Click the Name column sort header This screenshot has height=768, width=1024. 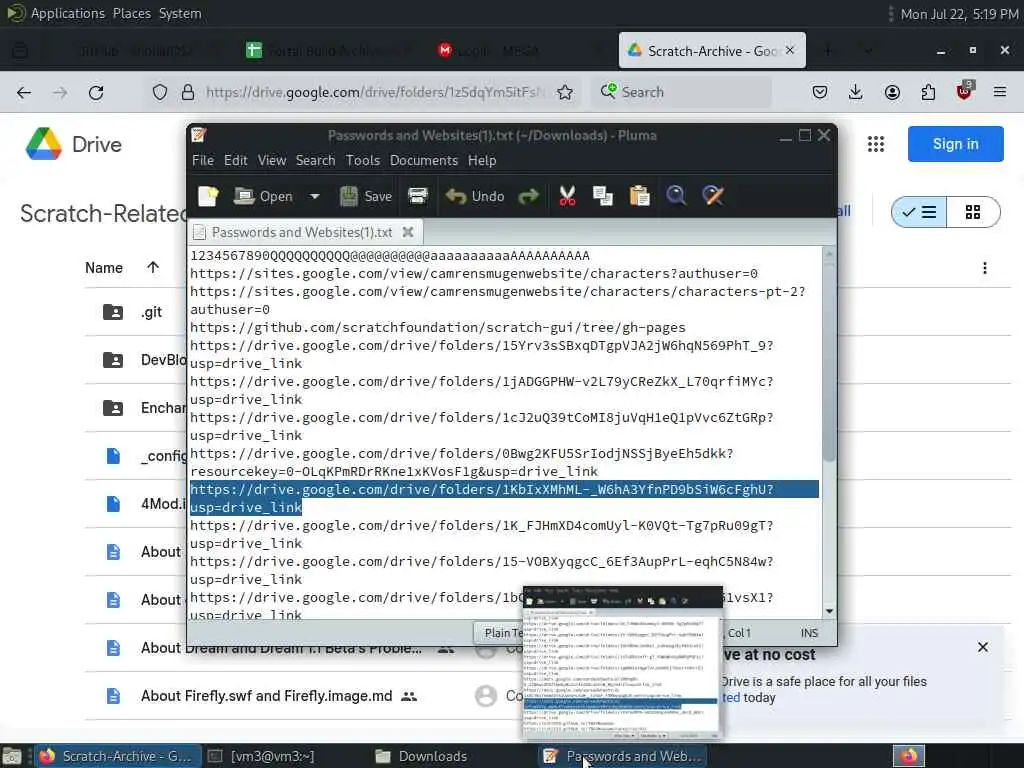[x=104, y=268]
